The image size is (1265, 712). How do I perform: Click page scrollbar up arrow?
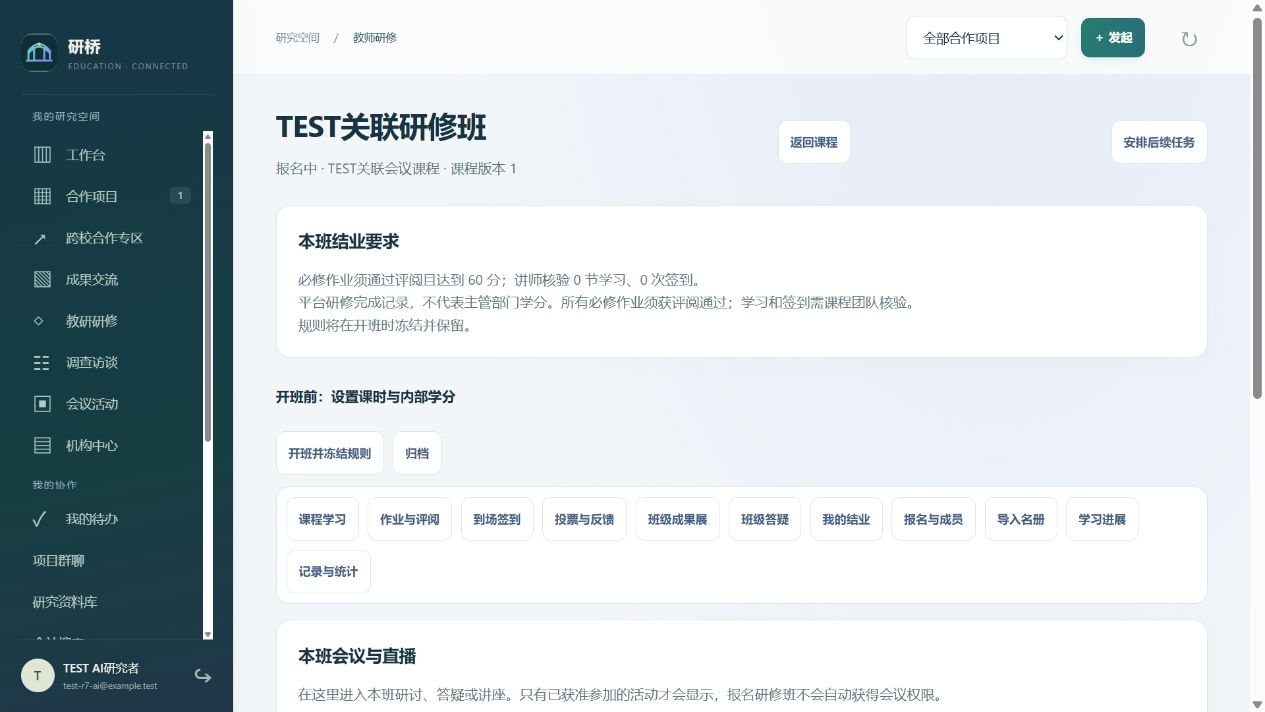(1257, 7)
